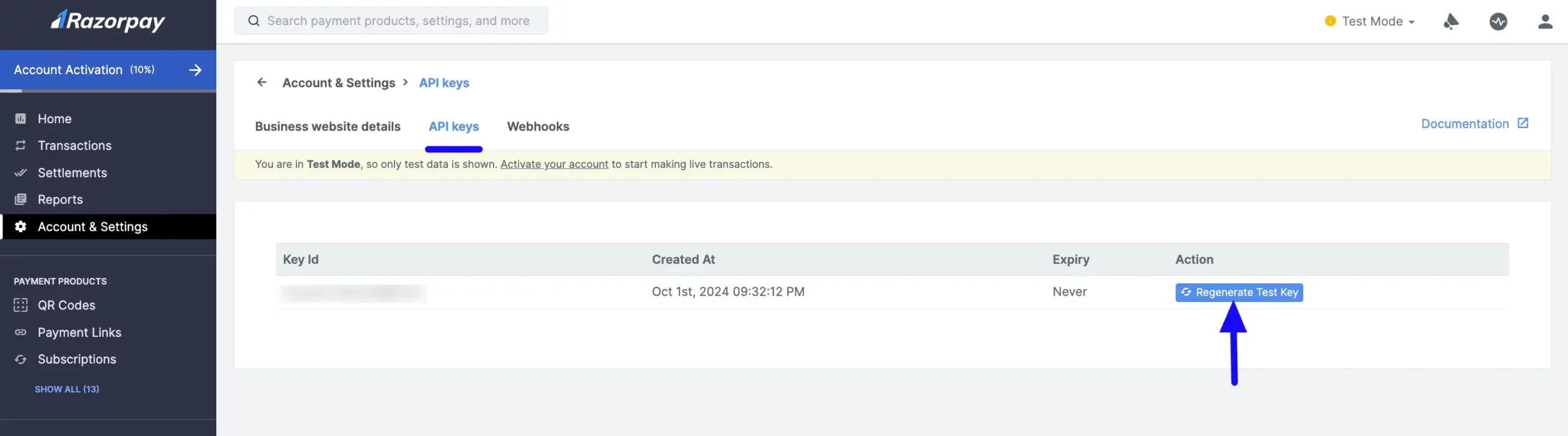Follow the Activate your account link
1568x436 pixels.
tap(554, 164)
